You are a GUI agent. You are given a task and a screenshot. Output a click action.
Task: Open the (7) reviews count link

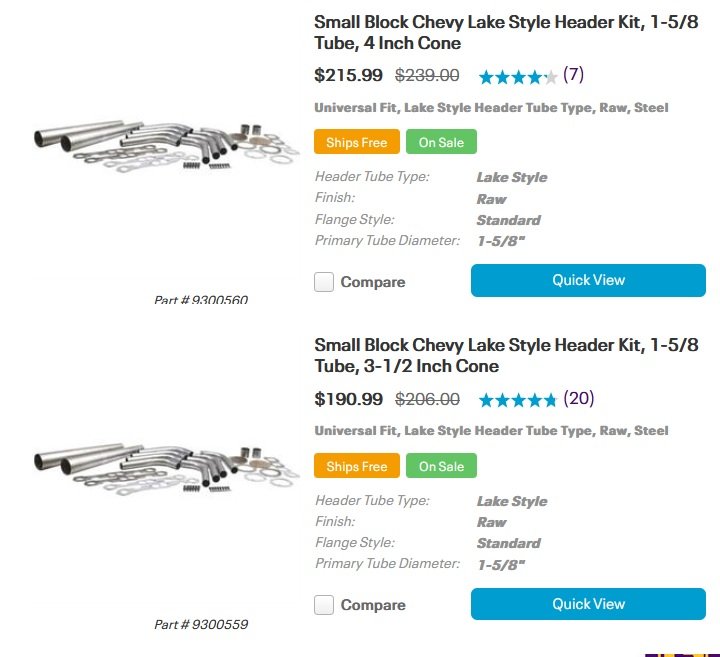(x=573, y=75)
